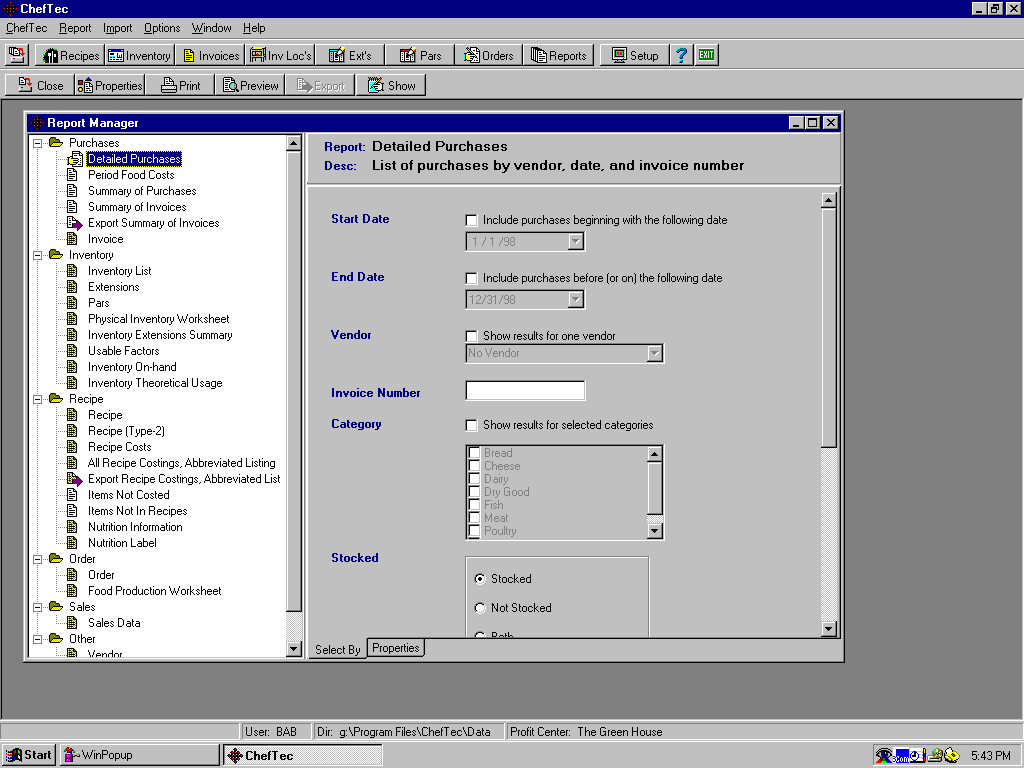Open Inv Loc's toolbar button
Viewport: 1024px width, 768px height.
coord(281,56)
